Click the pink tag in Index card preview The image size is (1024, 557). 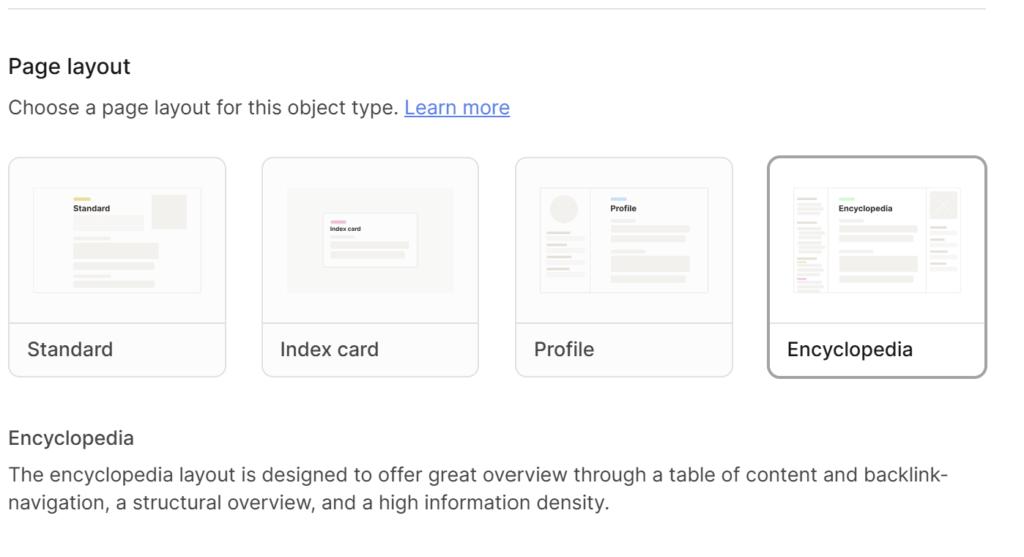pyautogui.click(x=338, y=222)
